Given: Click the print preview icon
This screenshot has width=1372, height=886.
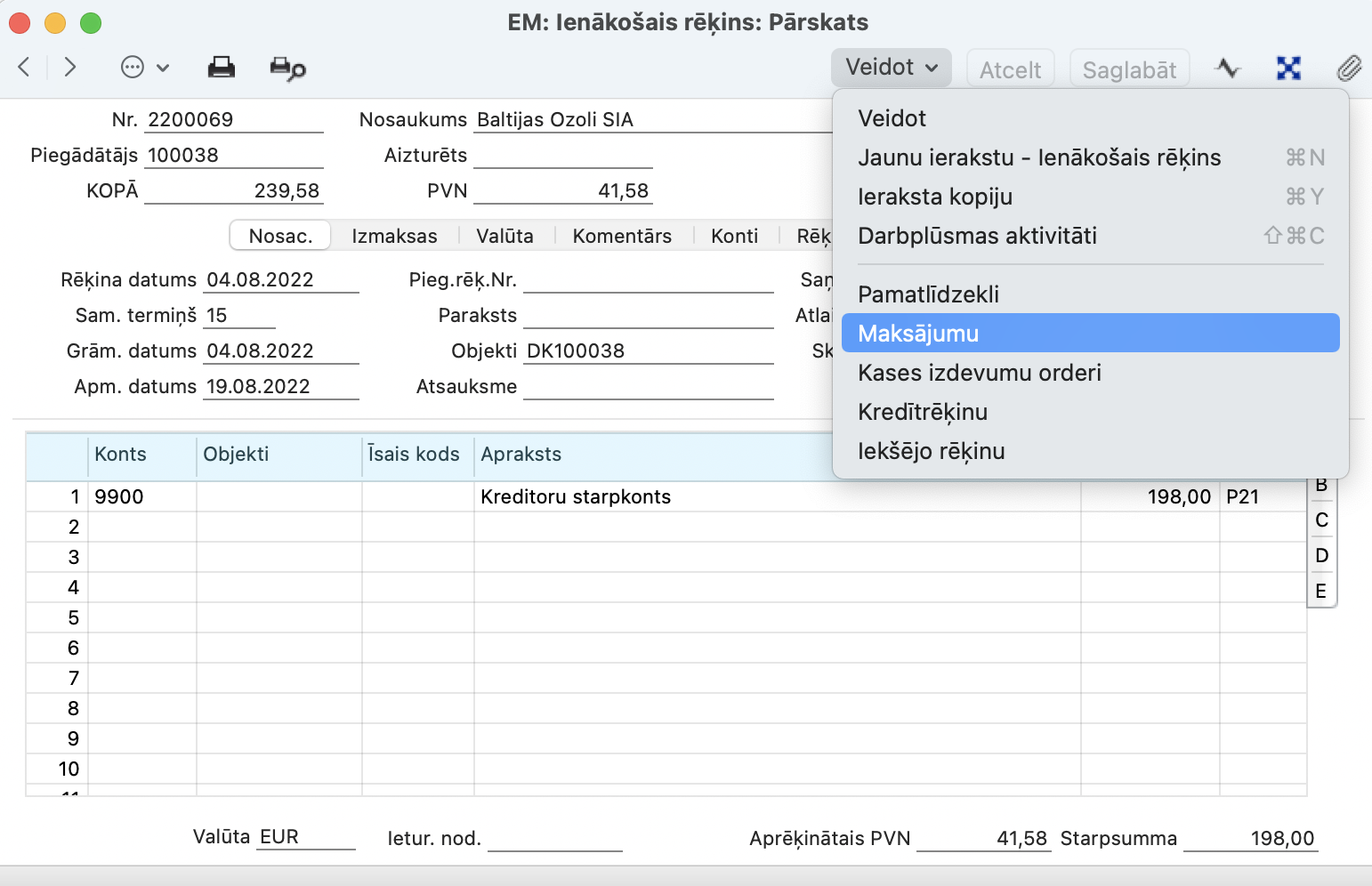Looking at the screenshot, I should point(287,68).
